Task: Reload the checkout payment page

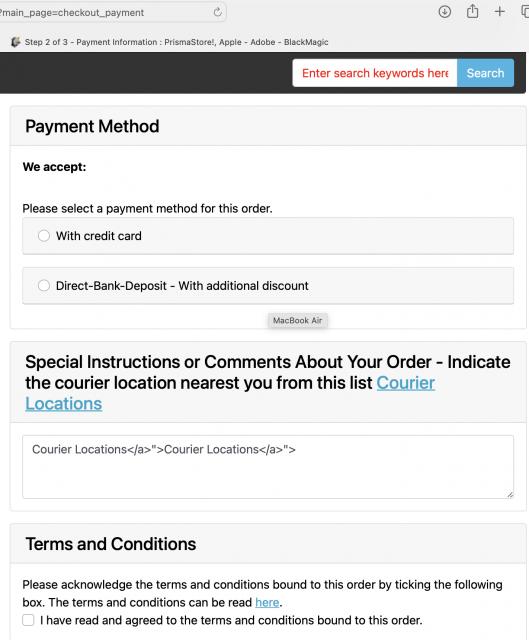Action: coord(218,12)
